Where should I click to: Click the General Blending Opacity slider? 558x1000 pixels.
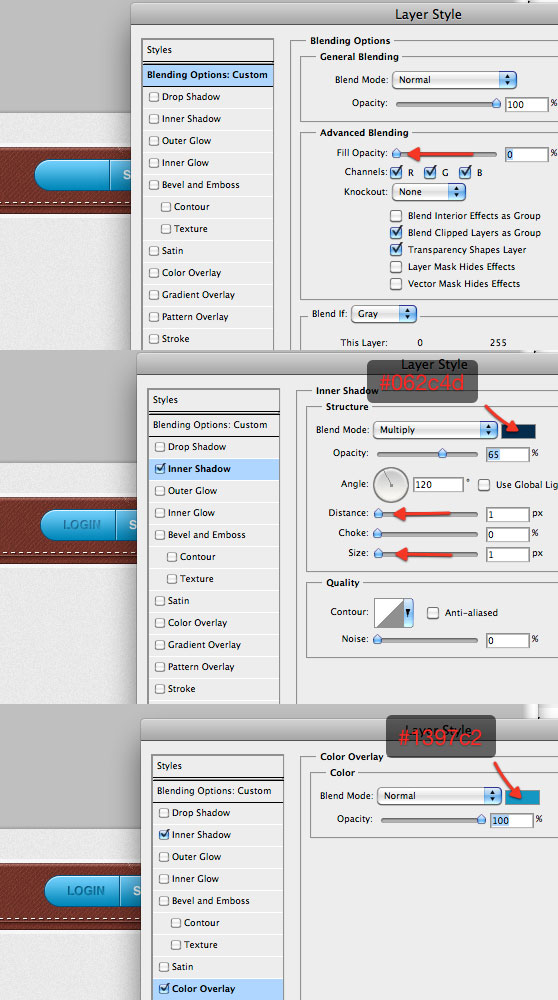(446, 103)
